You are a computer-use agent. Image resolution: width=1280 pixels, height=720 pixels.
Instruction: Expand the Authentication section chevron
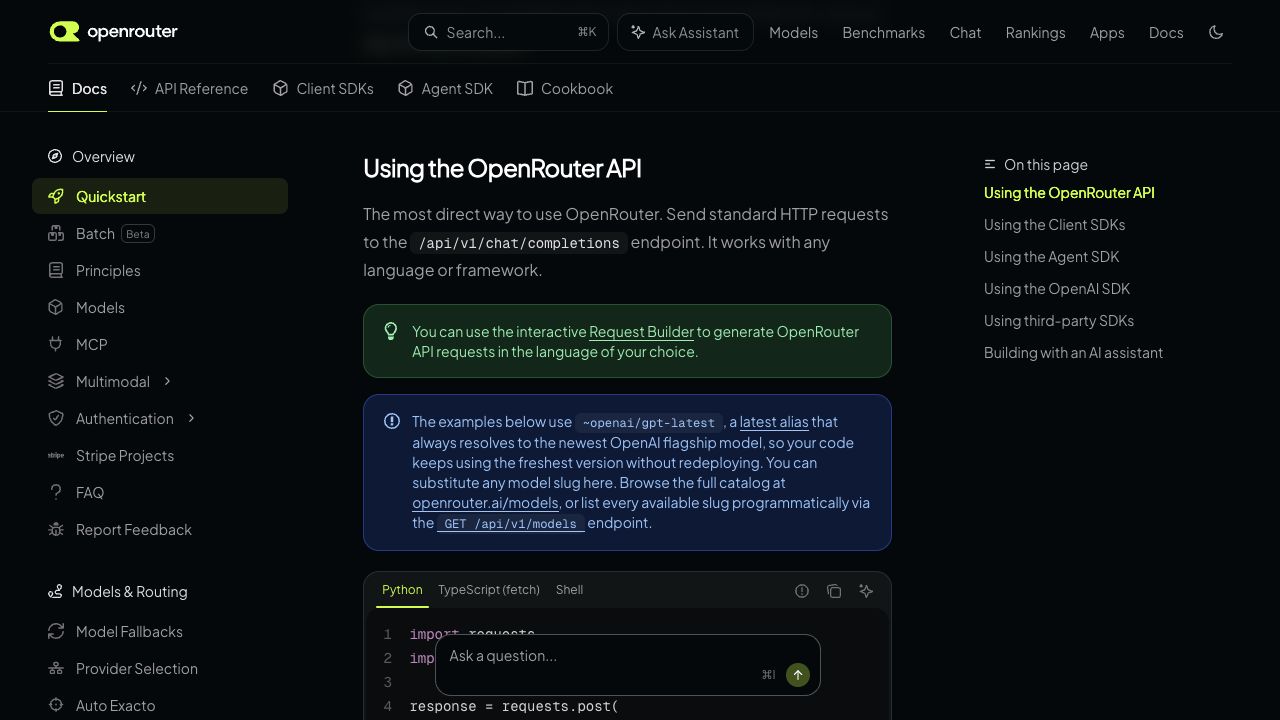(x=191, y=418)
